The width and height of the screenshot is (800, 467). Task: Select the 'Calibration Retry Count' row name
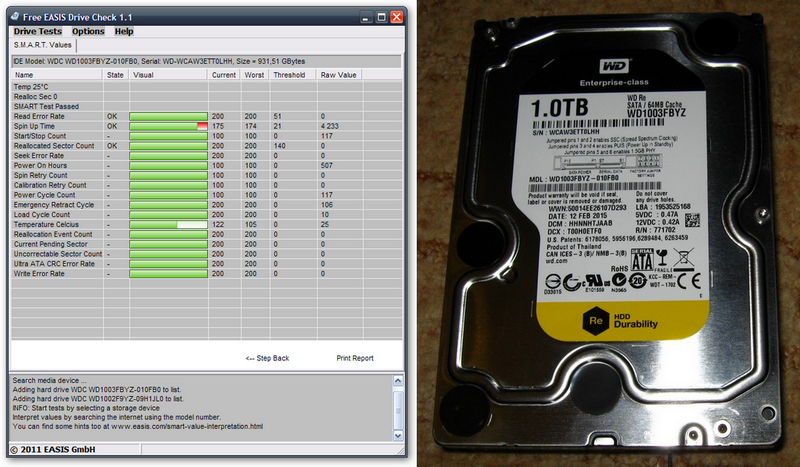50,185
